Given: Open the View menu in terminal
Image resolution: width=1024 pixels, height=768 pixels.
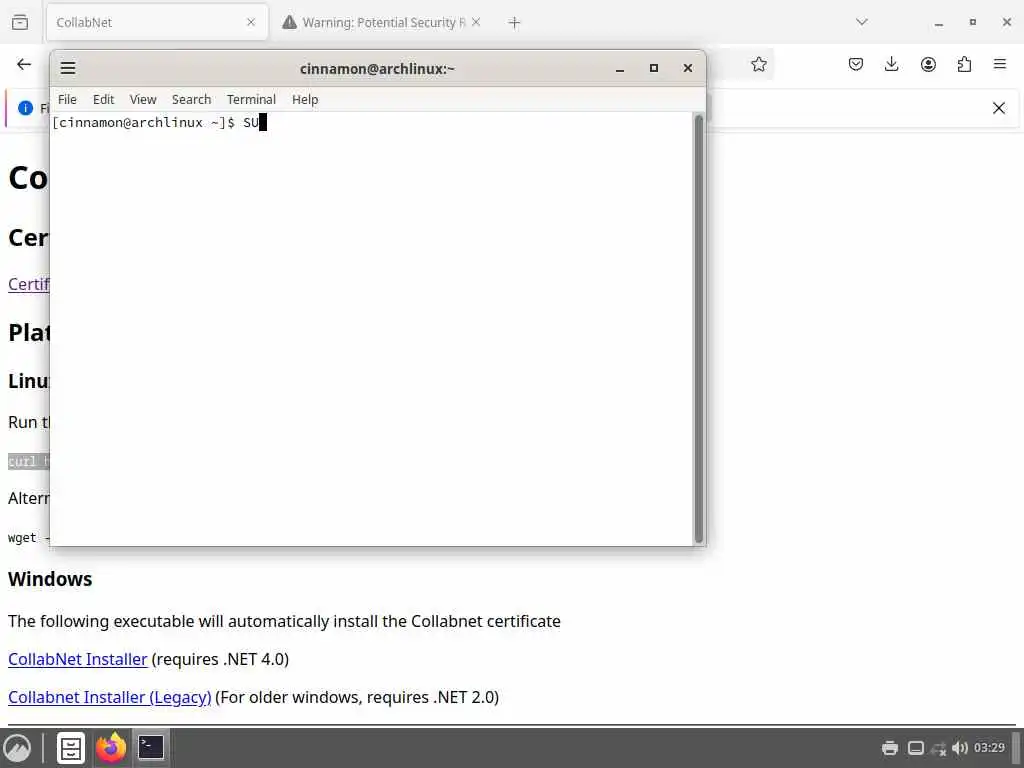Looking at the screenshot, I should point(143,99).
